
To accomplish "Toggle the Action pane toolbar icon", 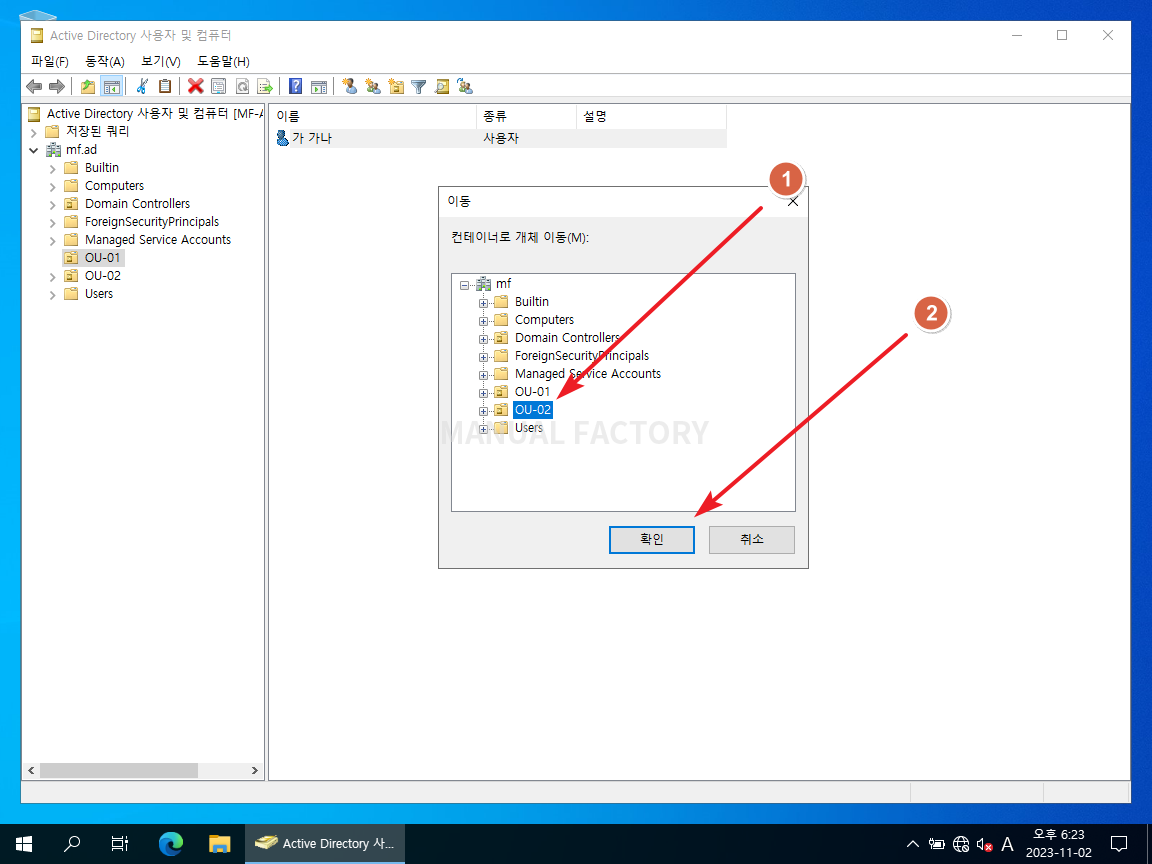I will pyautogui.click(x=319, y=87).
